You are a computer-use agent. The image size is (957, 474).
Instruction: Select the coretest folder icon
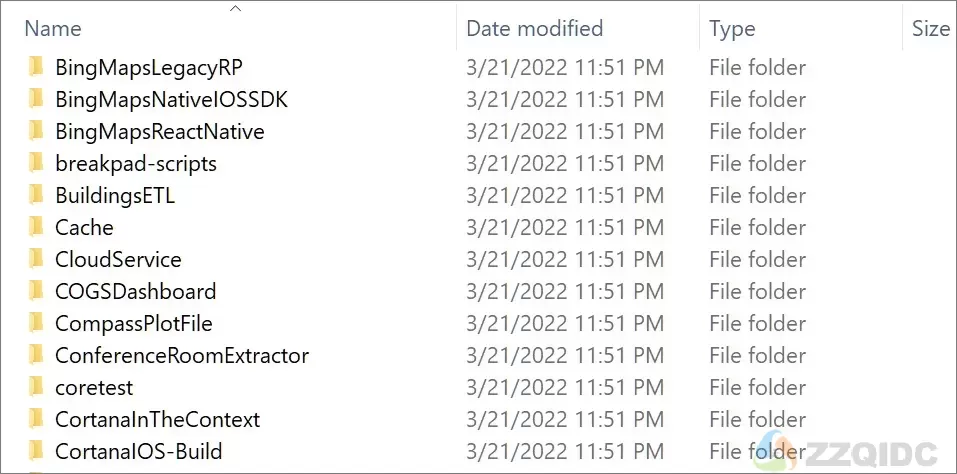click(x=37, y=387)
